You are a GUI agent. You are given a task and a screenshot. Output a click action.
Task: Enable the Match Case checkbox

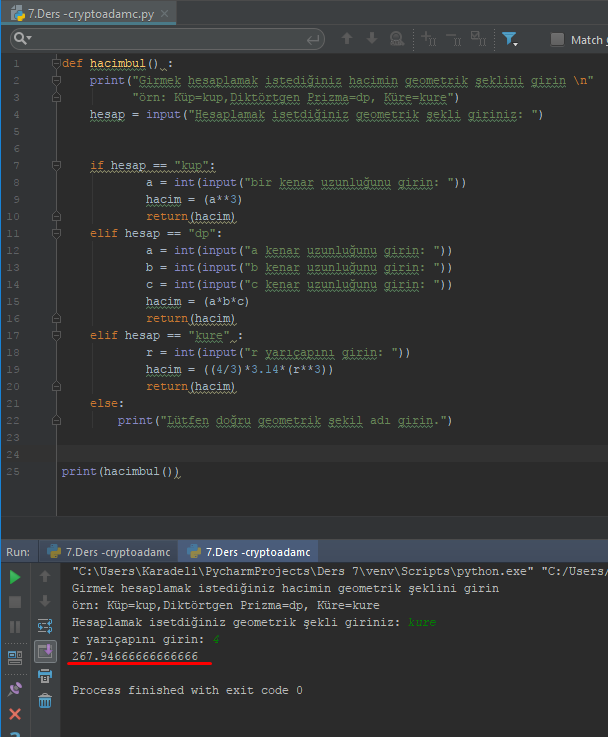click(557, 40)
